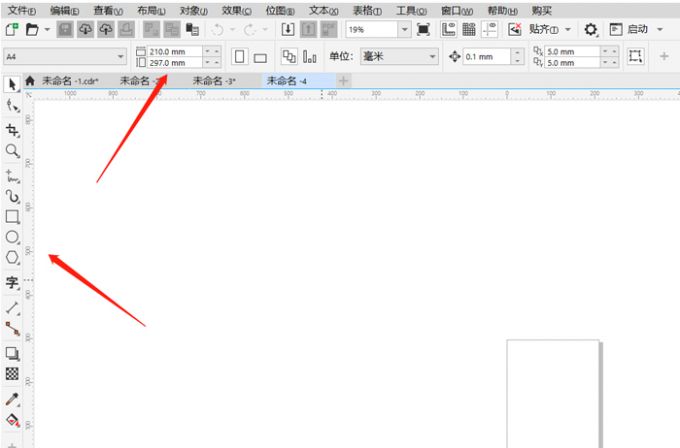Click the New document icon
680x448 pixels.
click(12, 29)
